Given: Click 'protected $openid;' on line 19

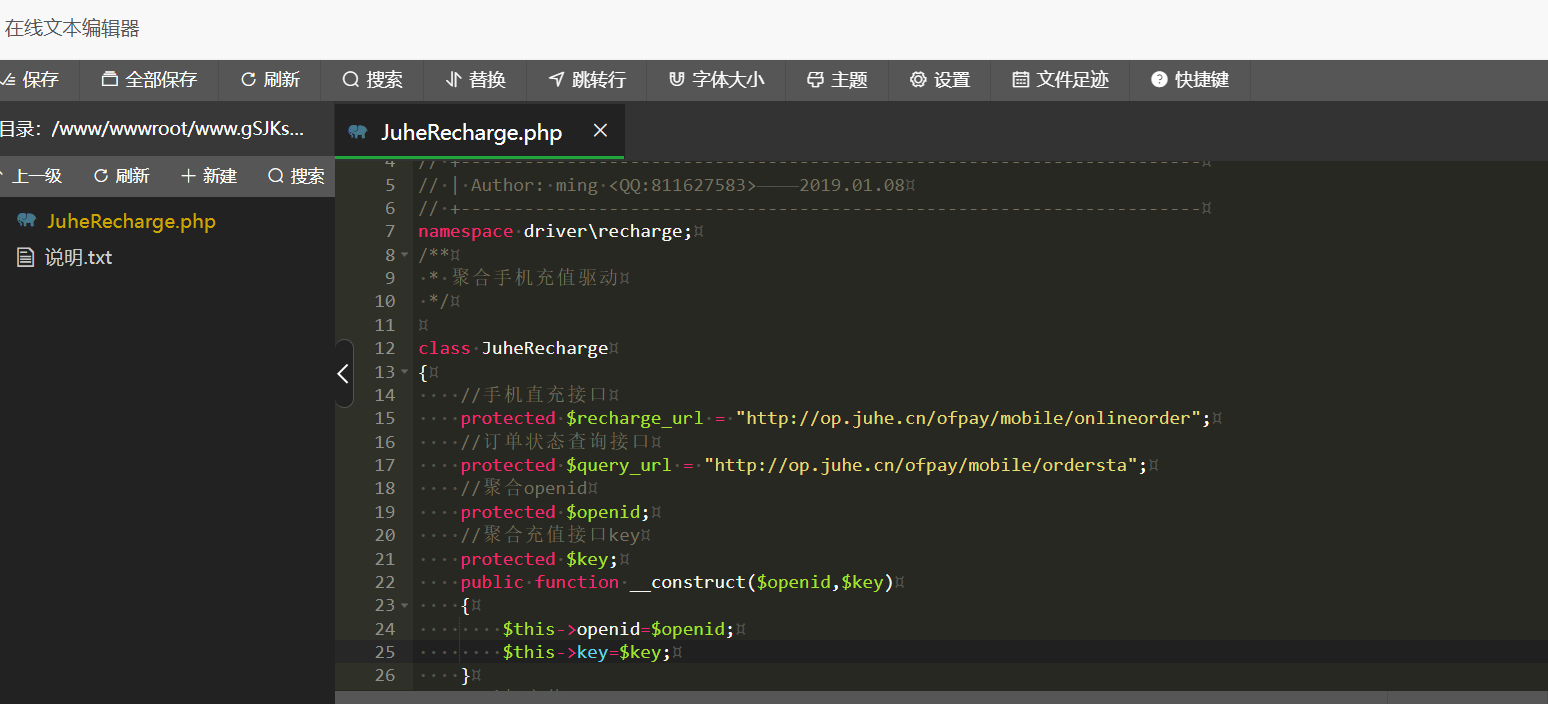Looking at the screenshot, I should coord(555,512).
